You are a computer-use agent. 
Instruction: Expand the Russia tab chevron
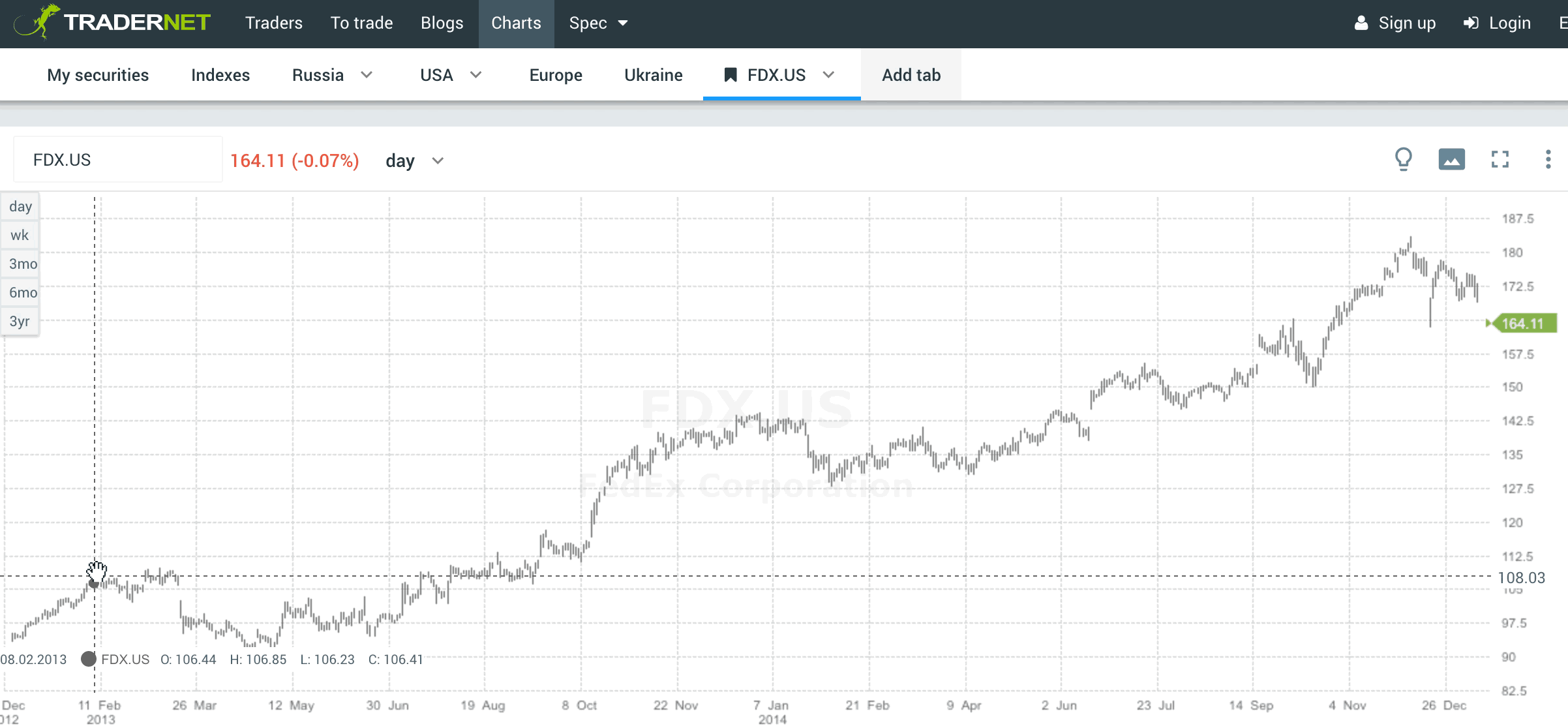click(367, 75)
